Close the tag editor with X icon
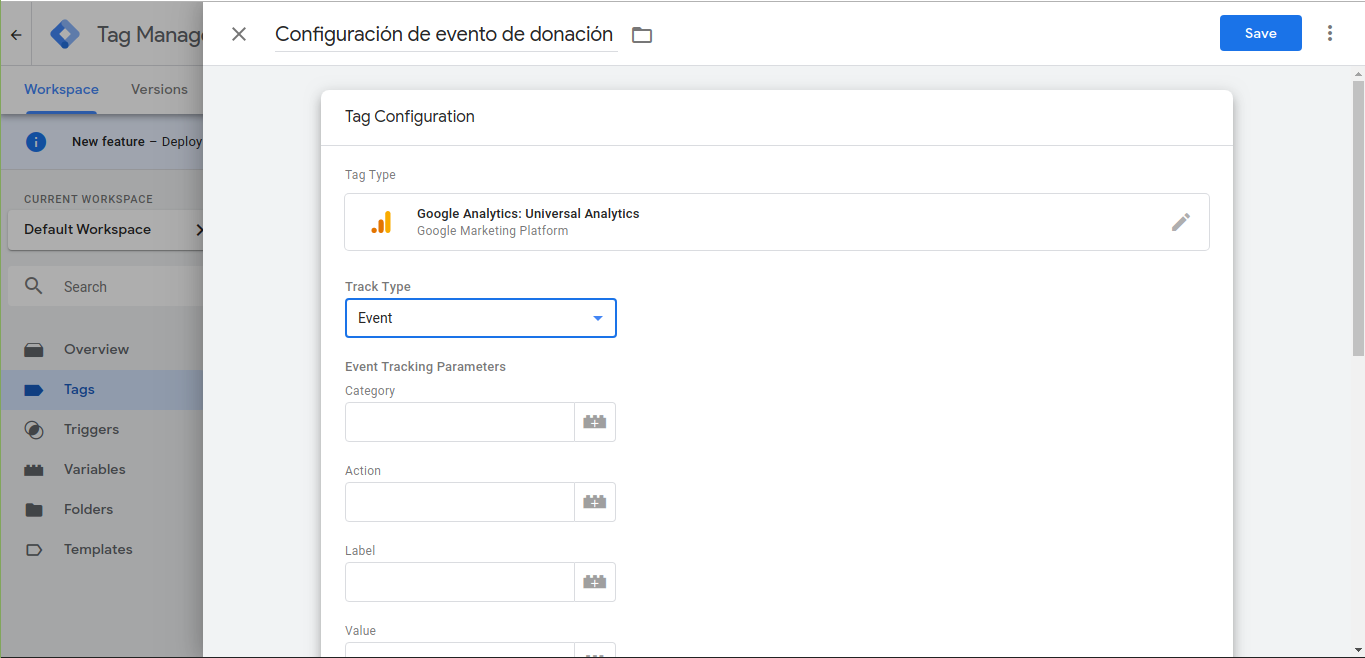Viewport: 1365px width, 658px height. point(239,34)
